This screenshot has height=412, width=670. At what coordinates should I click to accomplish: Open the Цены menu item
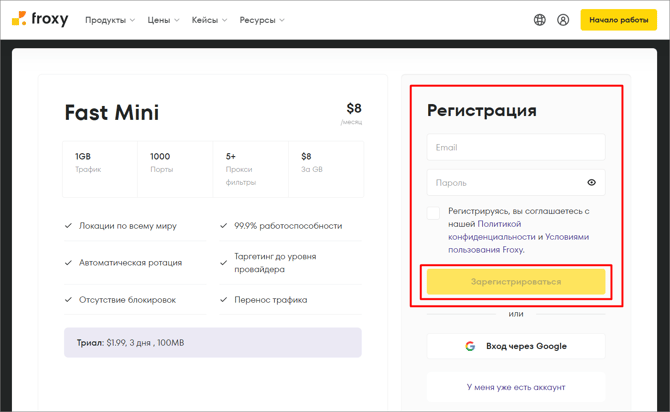point(159,20)
